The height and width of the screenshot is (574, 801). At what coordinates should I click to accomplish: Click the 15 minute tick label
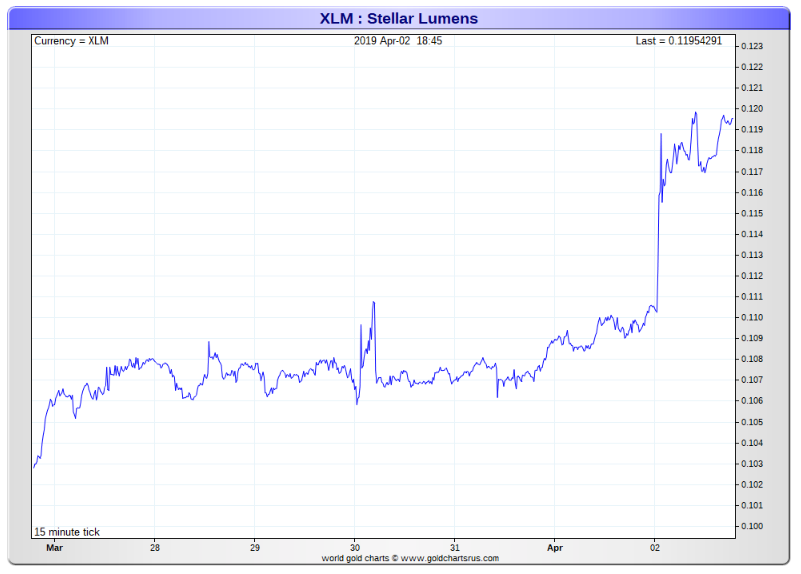tap(67, 532)
